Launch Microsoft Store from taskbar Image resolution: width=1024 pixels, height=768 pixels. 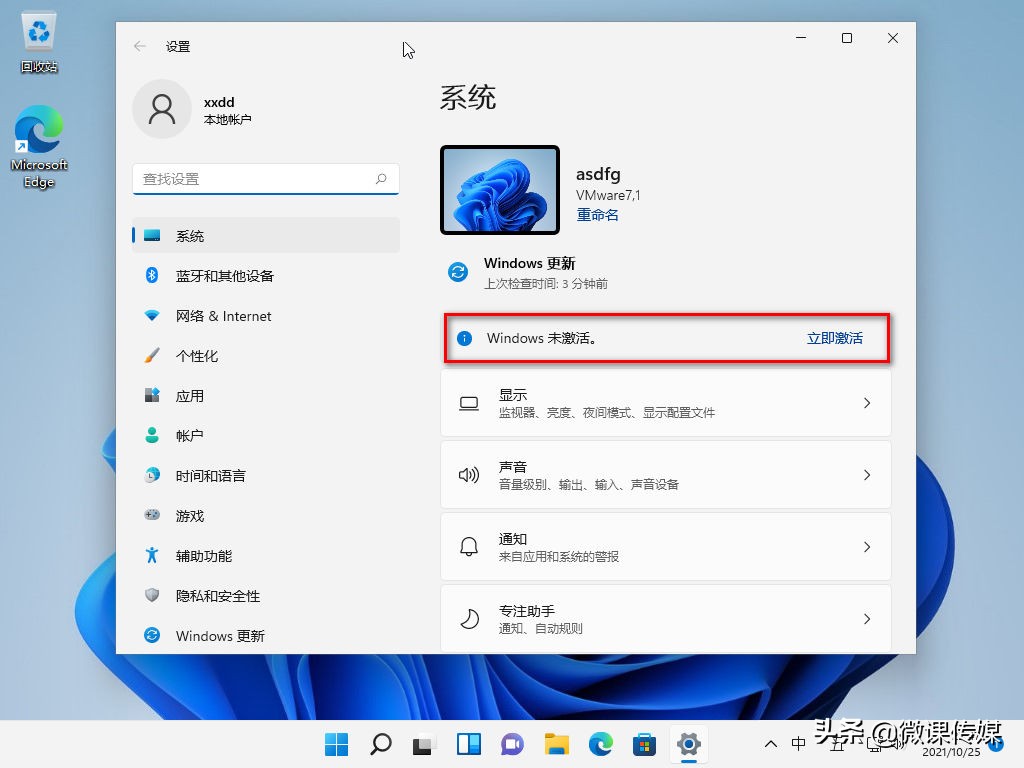pyautogui.click(x=644, y=744)
